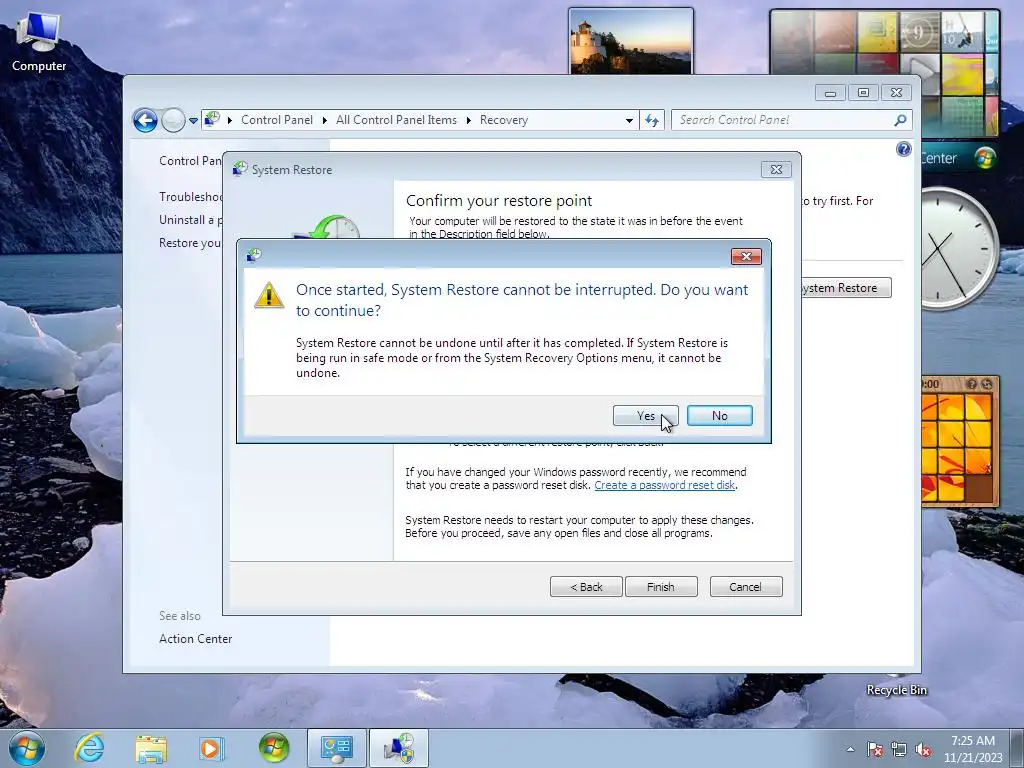This screenshot has width=1024, height=768.
Task: Open recent pages dropdown arrow
Action: coord(193,121)
